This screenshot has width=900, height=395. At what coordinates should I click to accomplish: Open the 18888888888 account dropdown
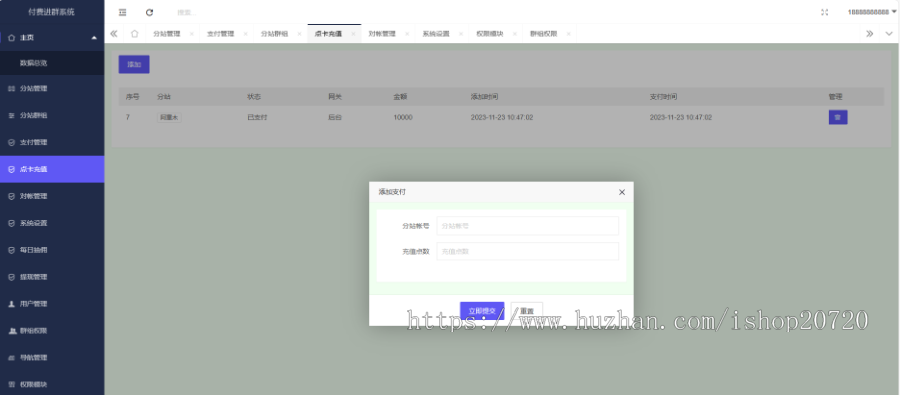(871, 12)
